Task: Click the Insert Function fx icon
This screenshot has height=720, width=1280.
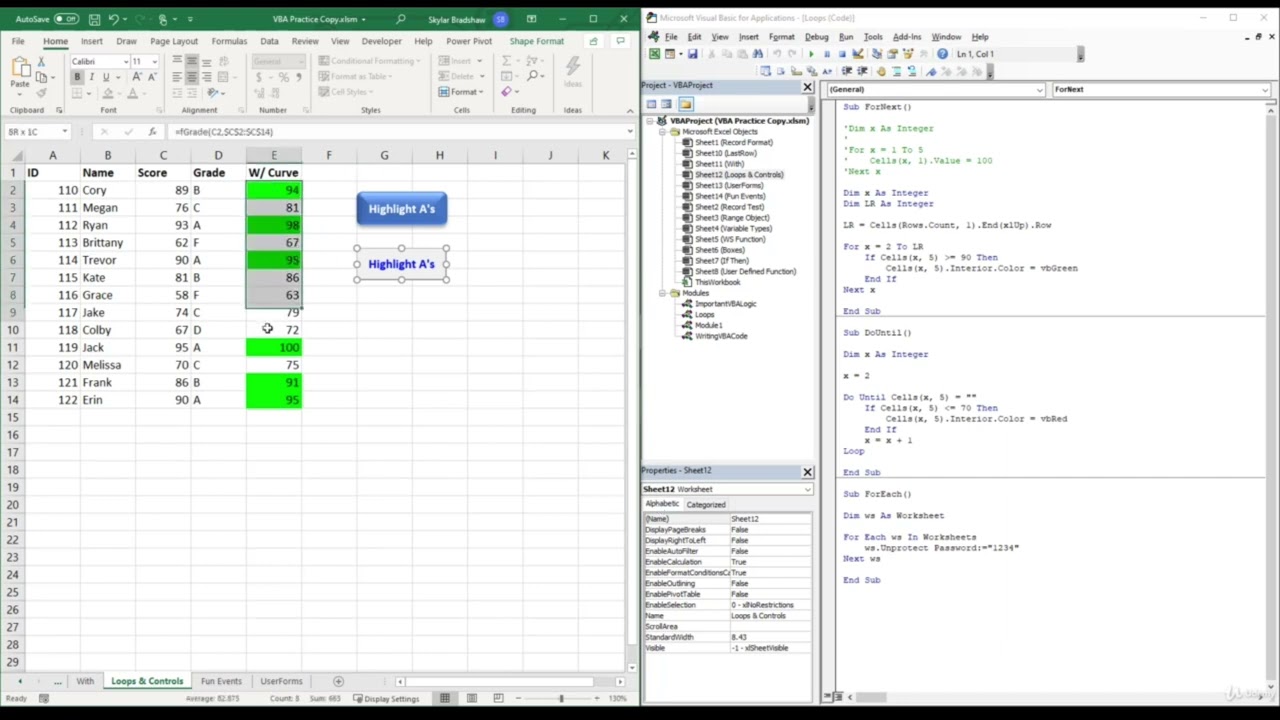Action: coord(152,131)
